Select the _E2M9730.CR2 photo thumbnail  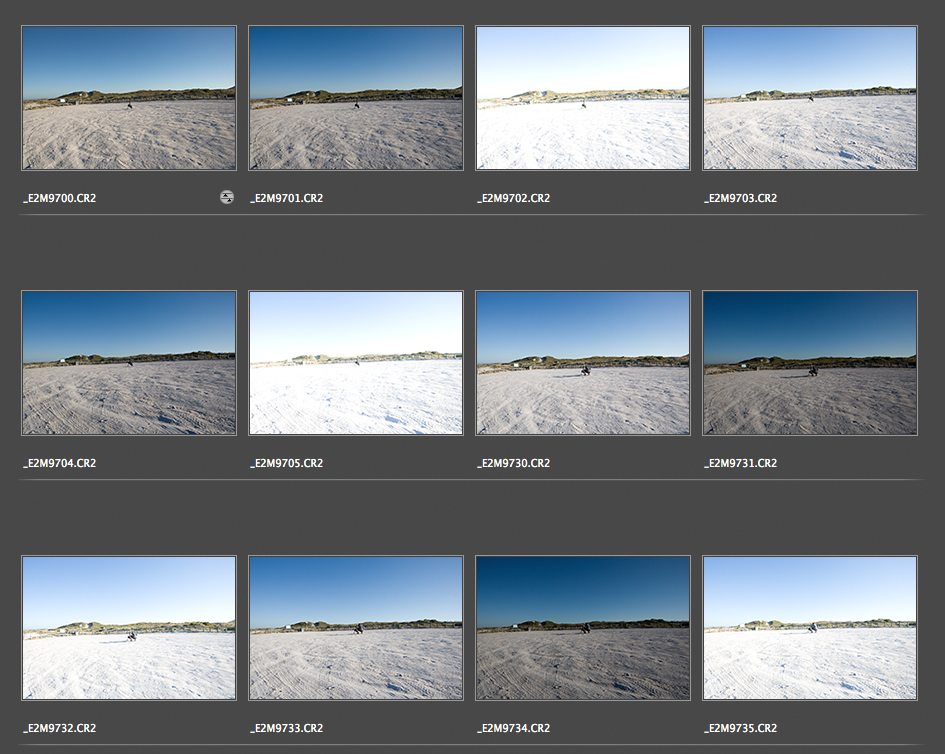click(x=583, y=363)
